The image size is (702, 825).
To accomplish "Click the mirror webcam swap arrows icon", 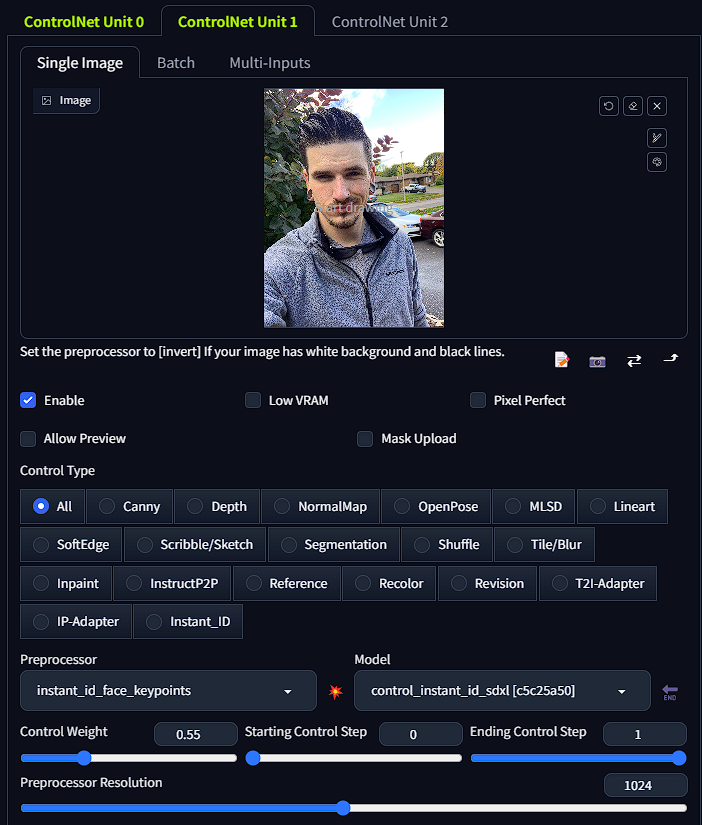I will click(x=634, y=361).
